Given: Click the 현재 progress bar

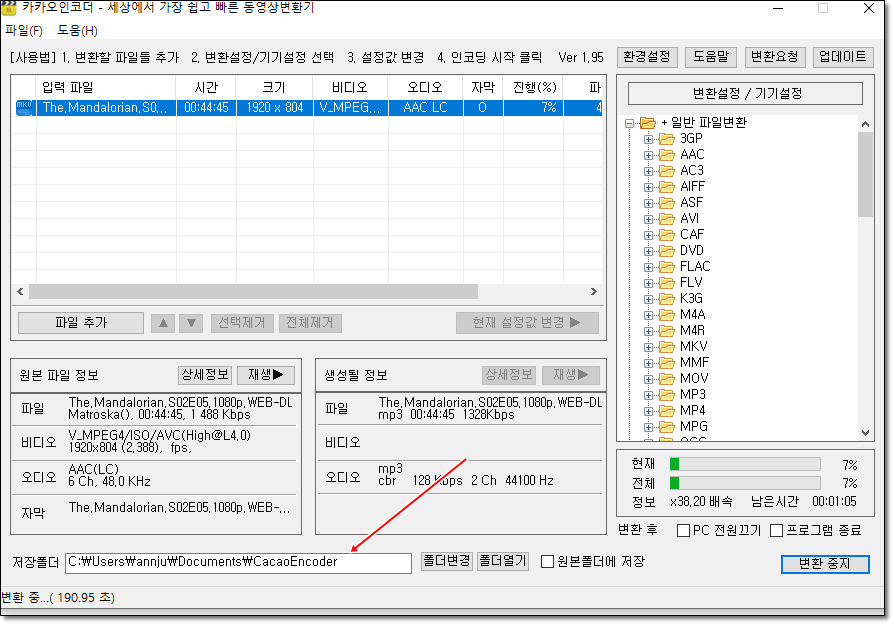Looking at the screenshot, I should tap(745, 465).
